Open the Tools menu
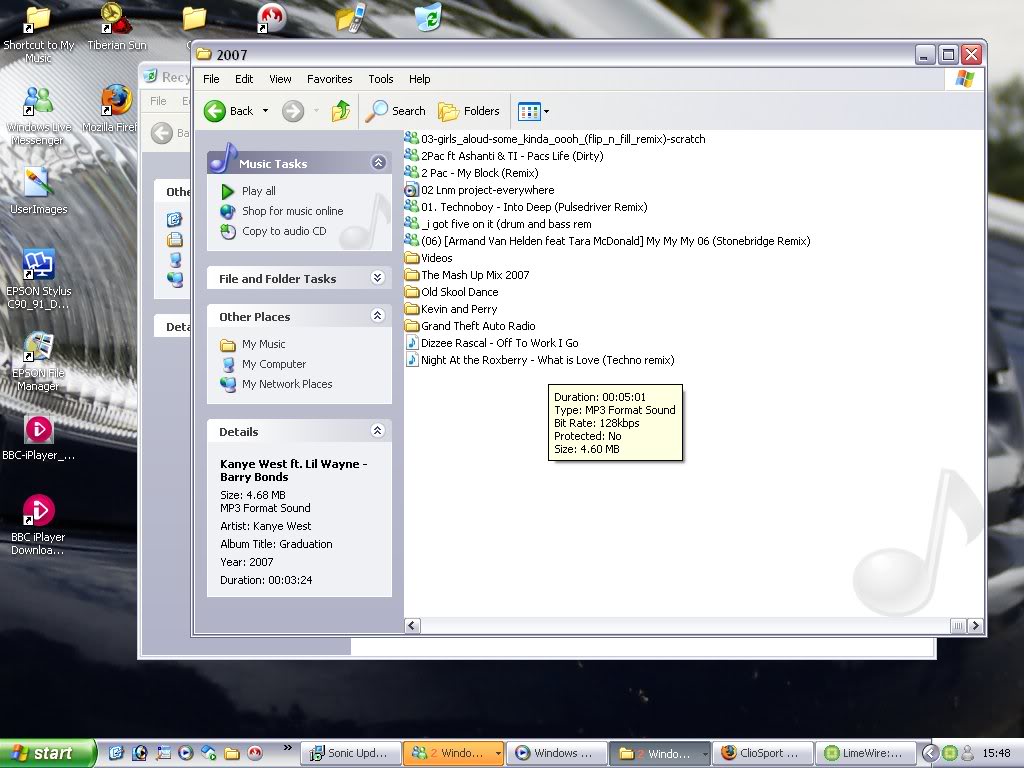Viewport: 1024px width, 768px height. pyautogui.click(x=380, y=79)
